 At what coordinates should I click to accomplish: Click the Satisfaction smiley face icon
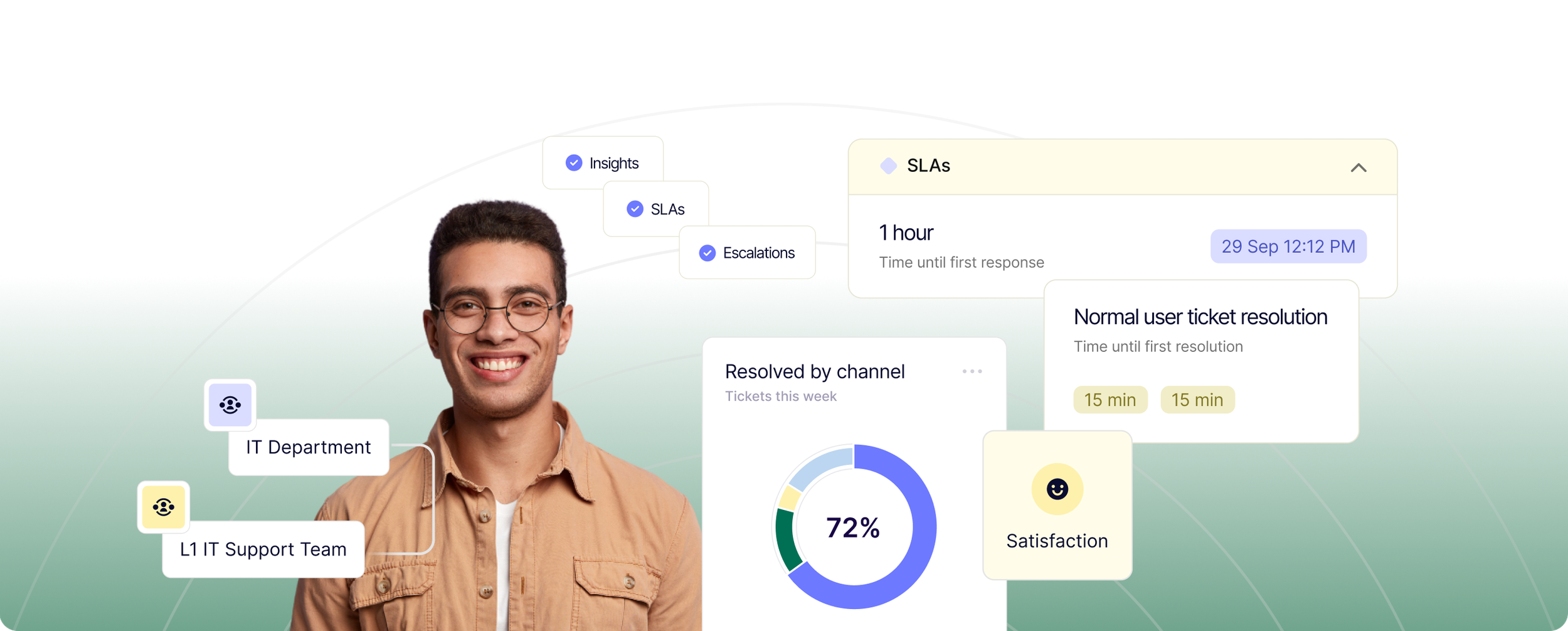click(1057, 489)
